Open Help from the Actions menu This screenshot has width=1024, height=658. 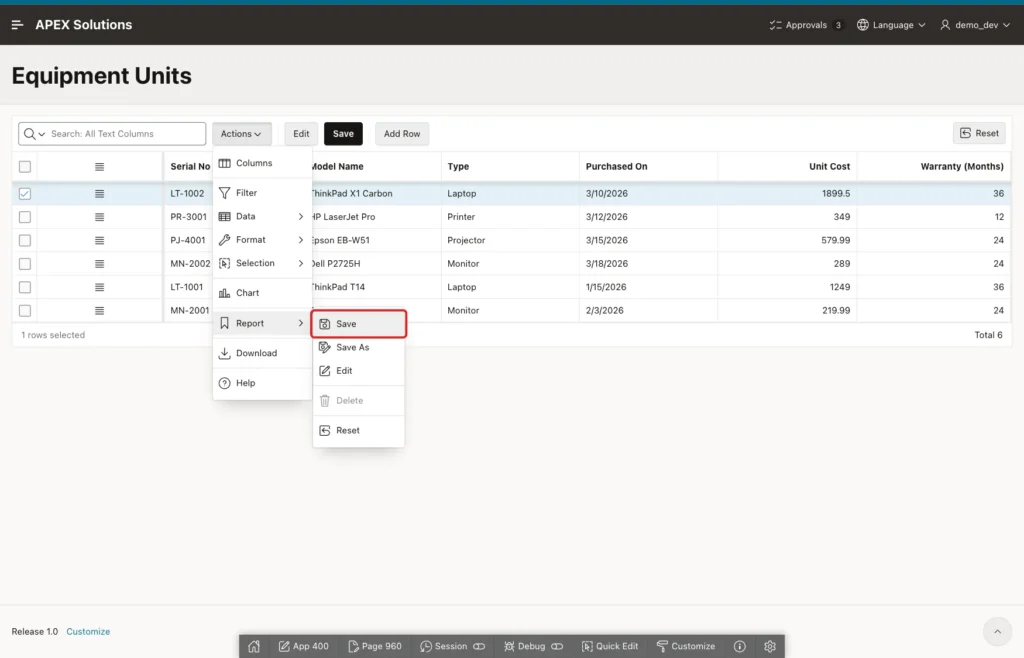click(x=262, y=383)
